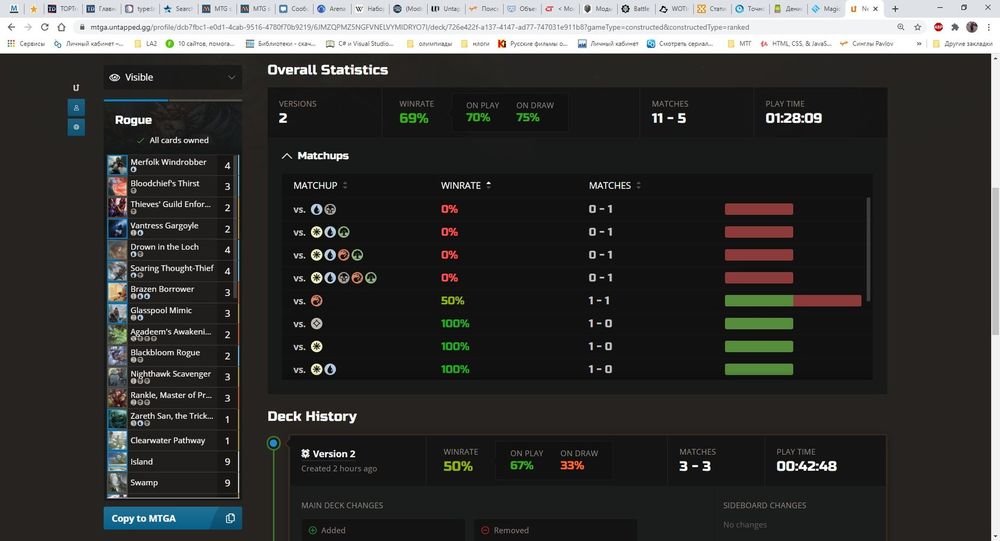Select Merfolk Windrobber card thumbnail

[117, 165]
